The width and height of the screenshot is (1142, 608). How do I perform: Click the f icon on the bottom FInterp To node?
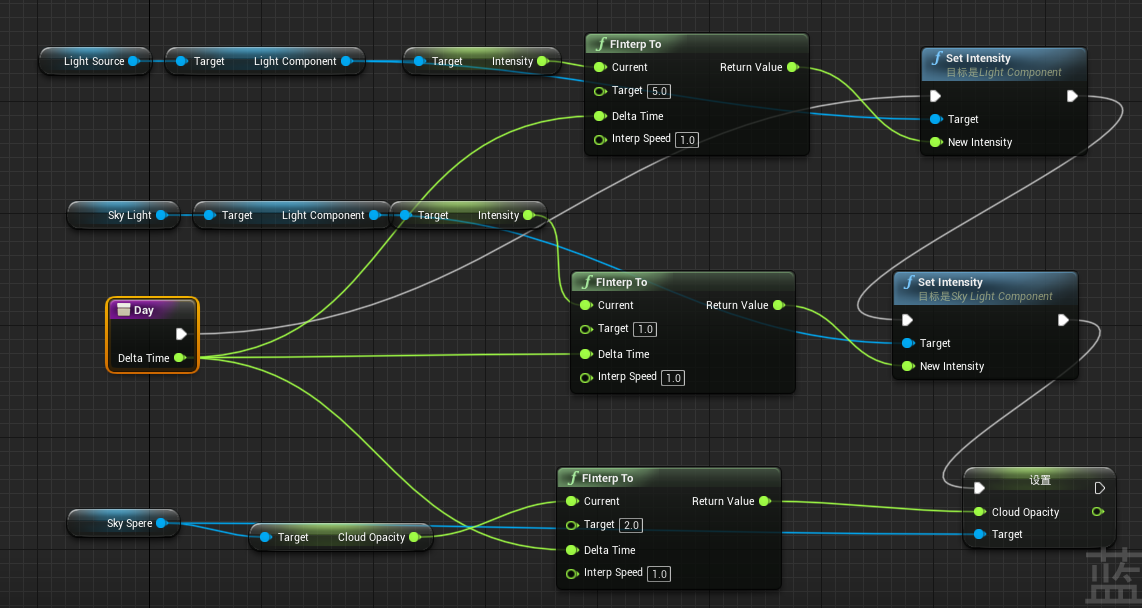(572, 477)
